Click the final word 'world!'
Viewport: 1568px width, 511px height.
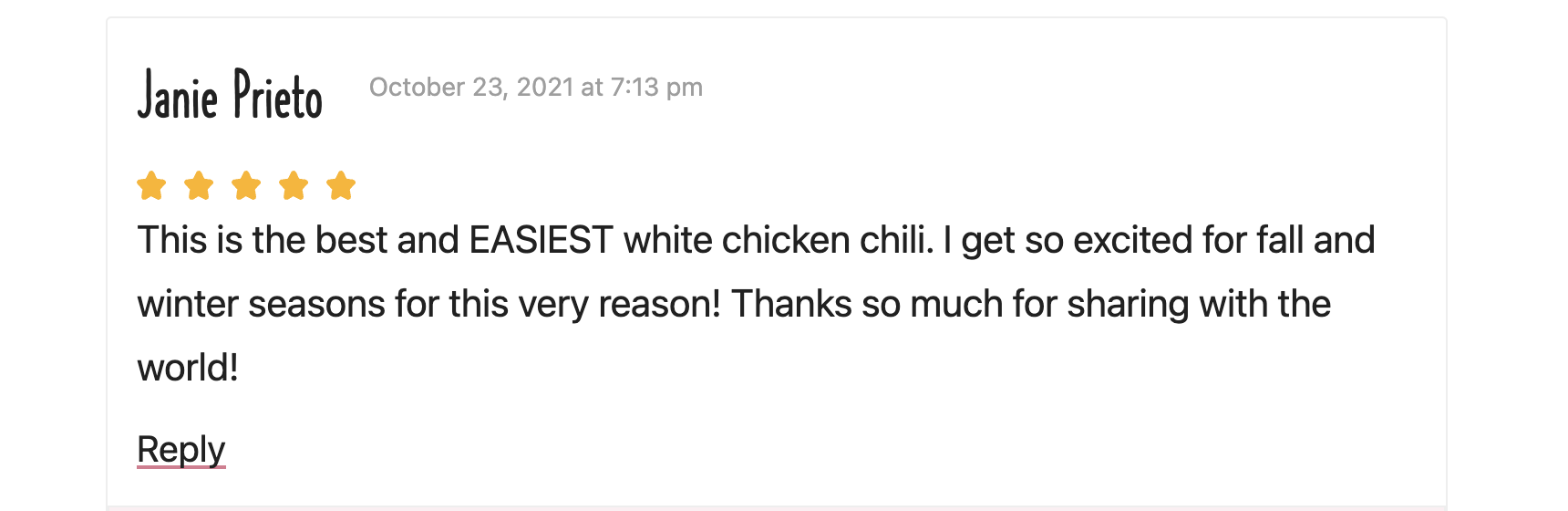coord(188,368)
